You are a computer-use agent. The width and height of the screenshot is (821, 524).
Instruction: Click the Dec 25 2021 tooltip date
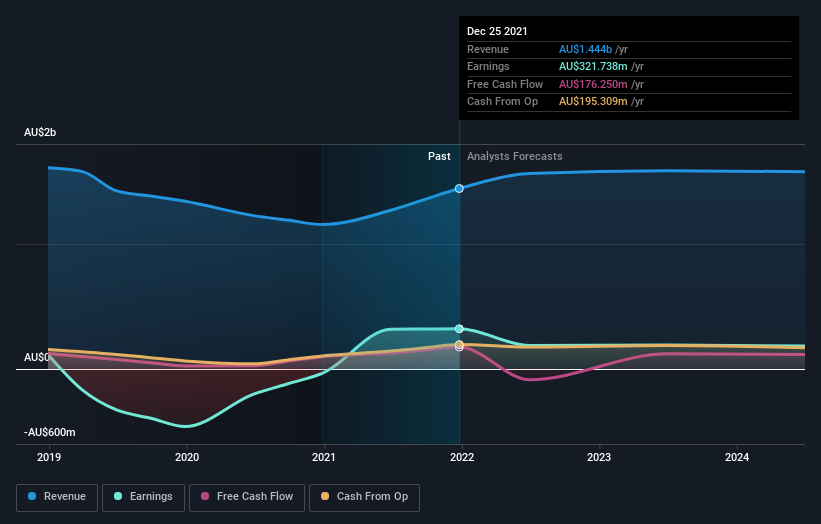click(497, 31)
